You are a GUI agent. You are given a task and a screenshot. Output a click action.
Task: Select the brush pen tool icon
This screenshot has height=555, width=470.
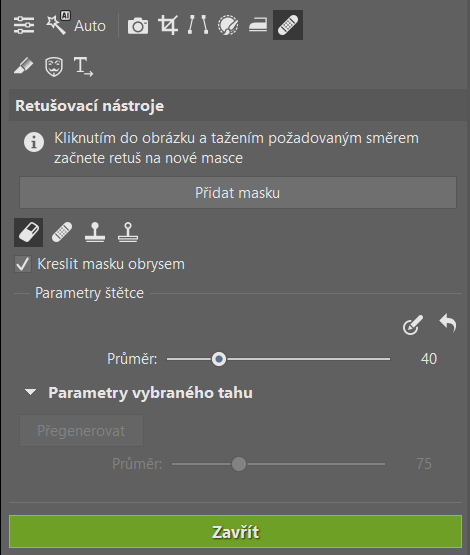click(23, 66)
